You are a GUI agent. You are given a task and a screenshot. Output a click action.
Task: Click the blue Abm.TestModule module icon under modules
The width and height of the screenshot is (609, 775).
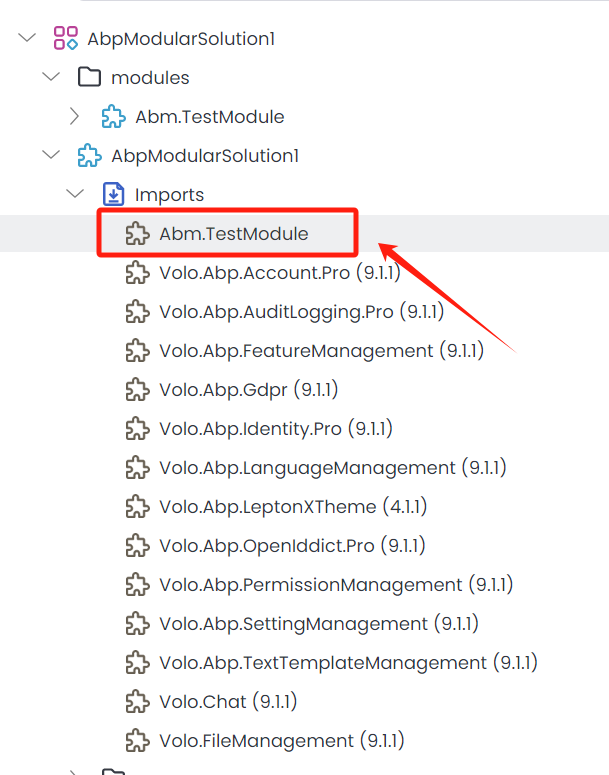[114, 117]
